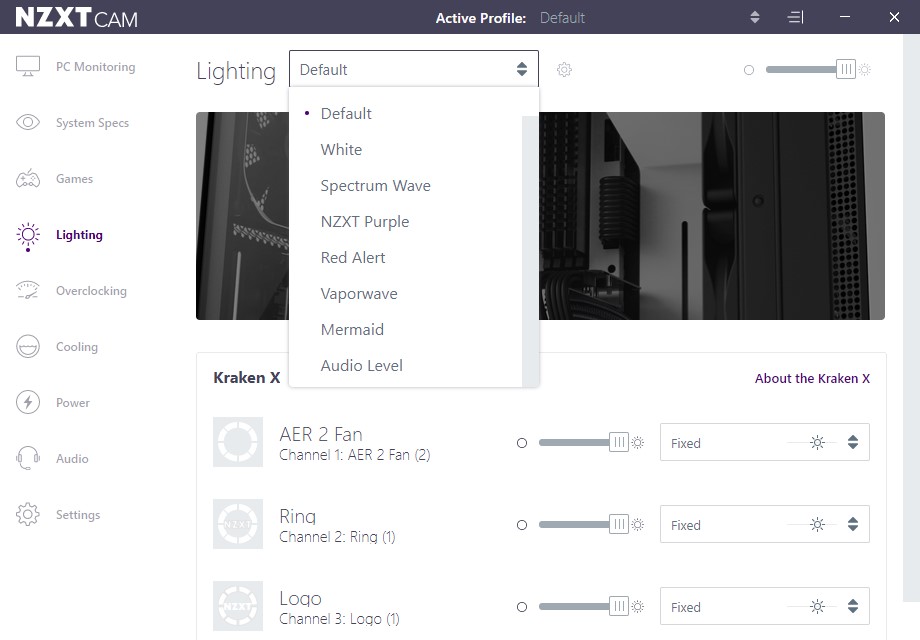Viewport: 920px width, 640px height.
Task: Click Ring brightness minimum circle
Action: (522, 525)
